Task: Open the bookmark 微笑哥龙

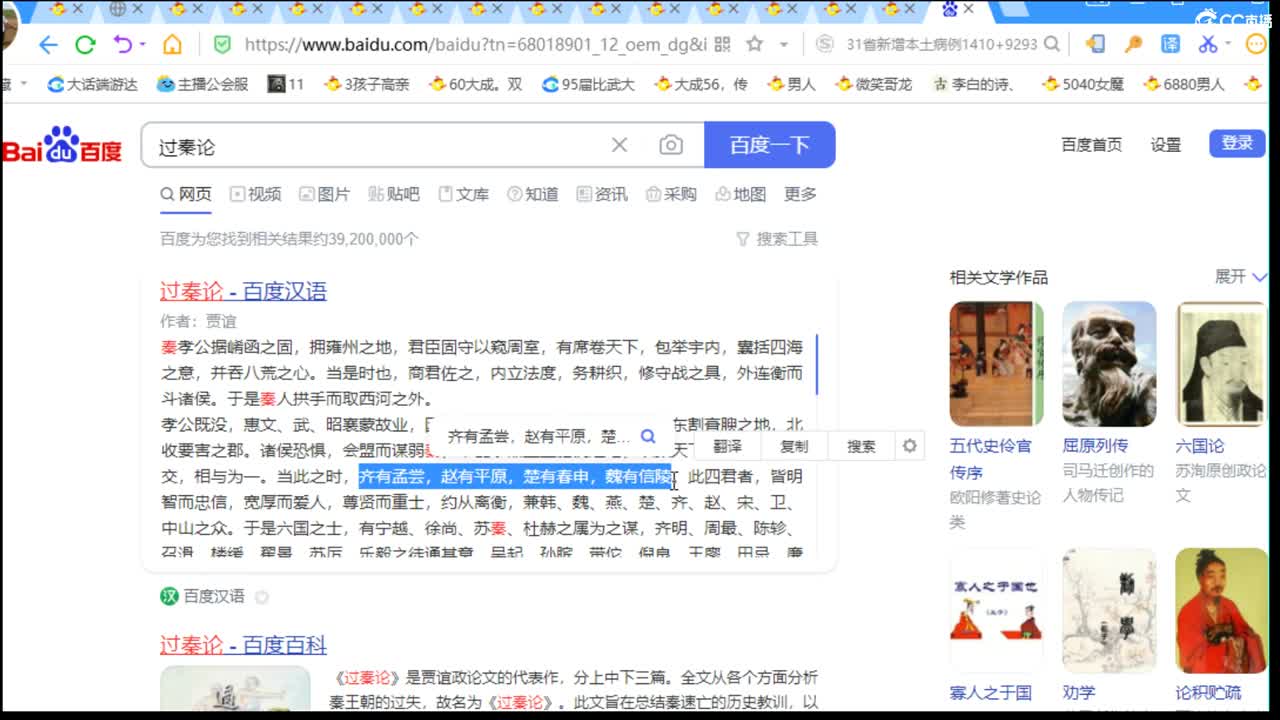Action: [x=873, y=84]
